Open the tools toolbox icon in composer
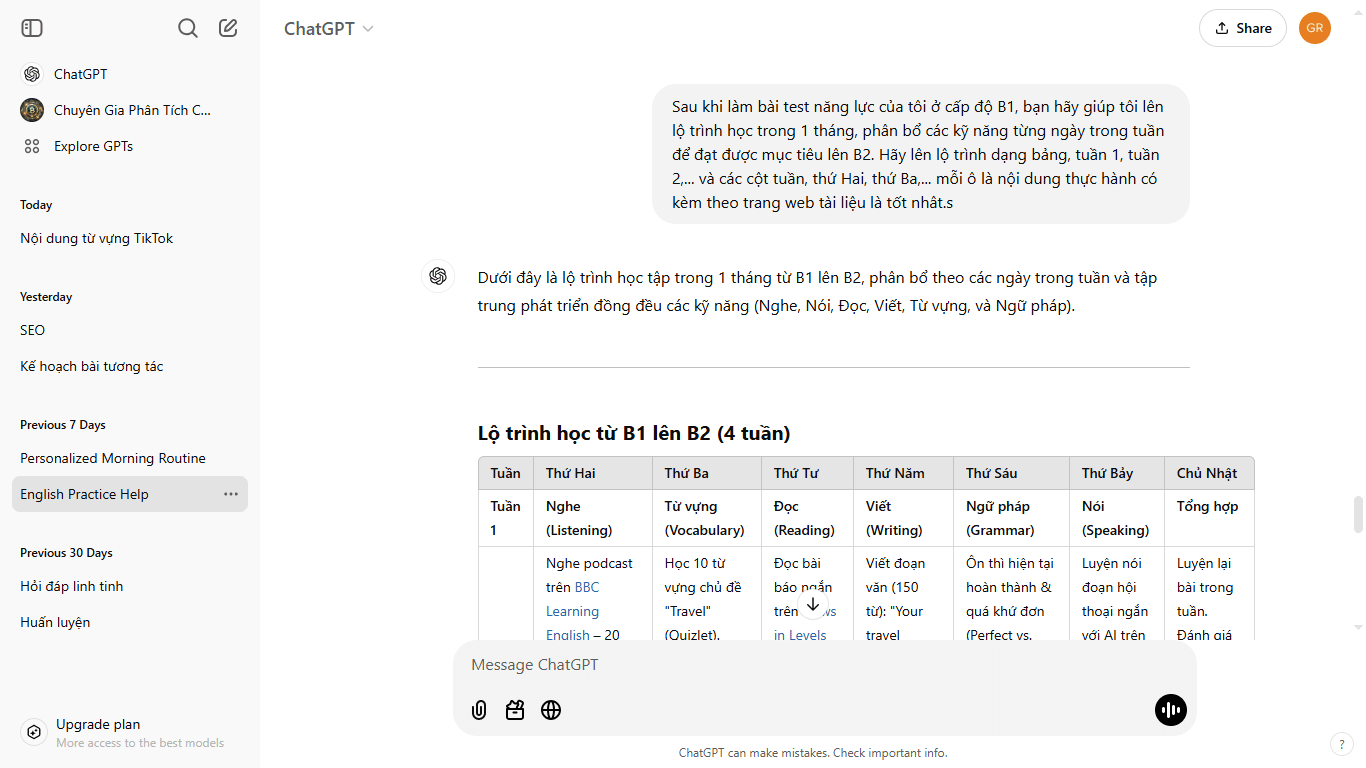Screen dimensions: 1366x768 coord(515,710)
